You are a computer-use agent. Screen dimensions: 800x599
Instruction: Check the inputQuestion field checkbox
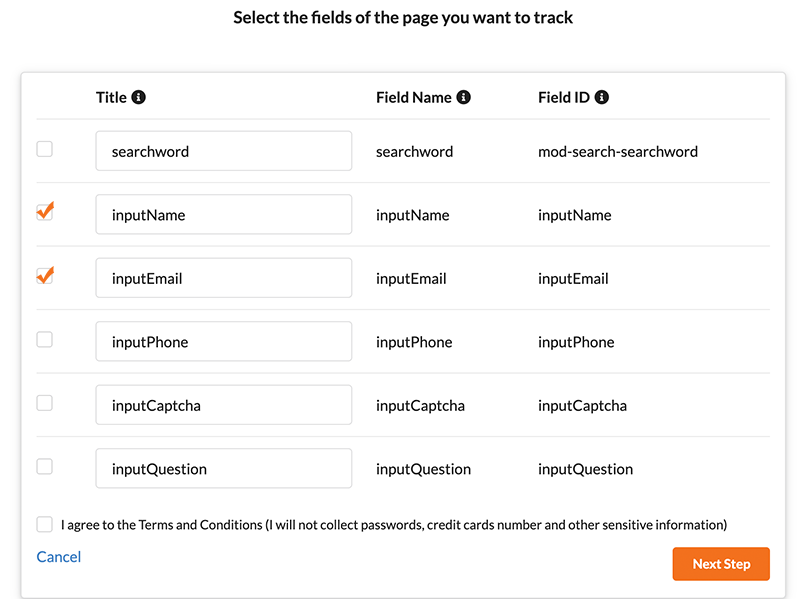45,466
